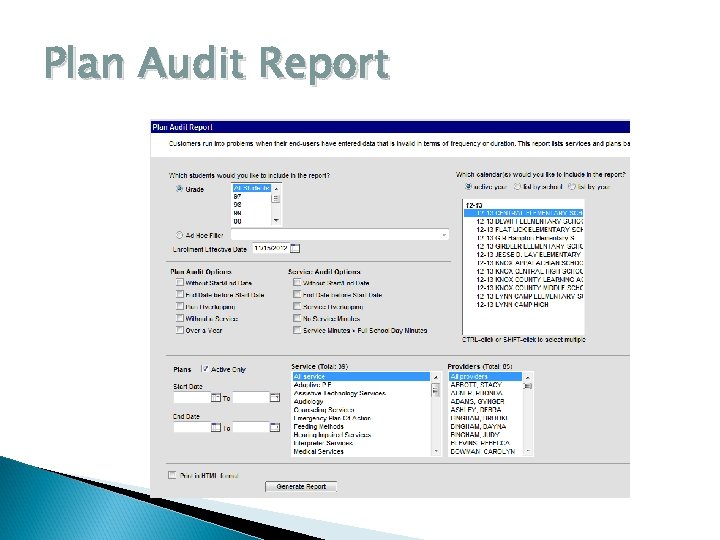Click Service list scroll-down arrow
The height and width of the screenshot is (540, 720).
click(x=435, y=451)
